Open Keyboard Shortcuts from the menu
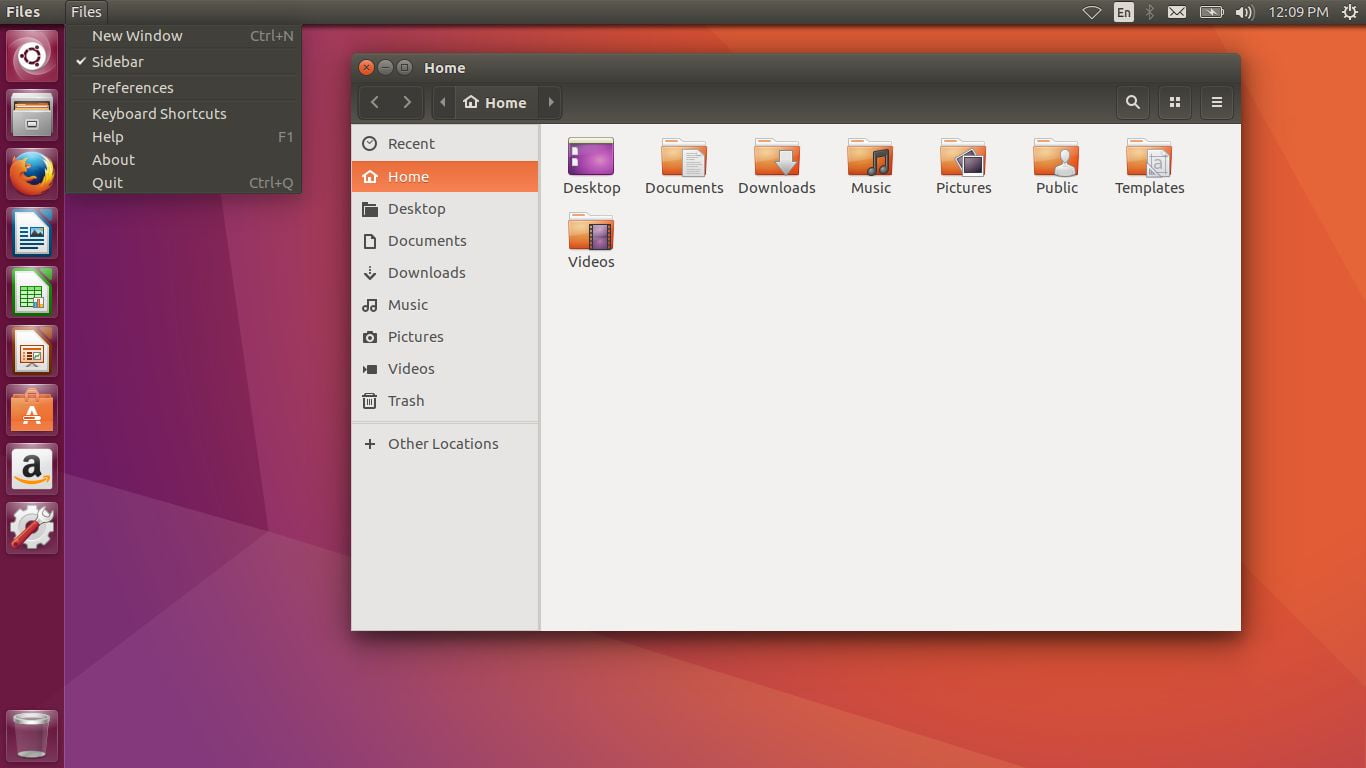Viewport: 1366px width, 768px height. [158, 113]
